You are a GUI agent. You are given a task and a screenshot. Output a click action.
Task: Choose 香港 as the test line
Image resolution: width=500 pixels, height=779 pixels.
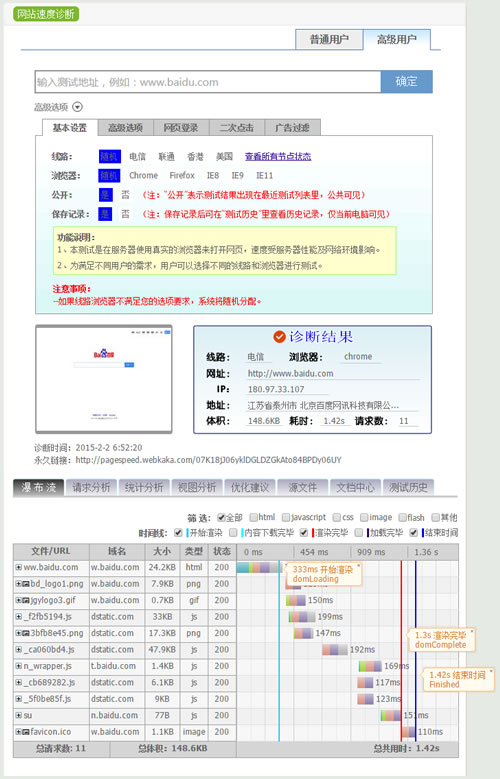click(x=195, y=156)
